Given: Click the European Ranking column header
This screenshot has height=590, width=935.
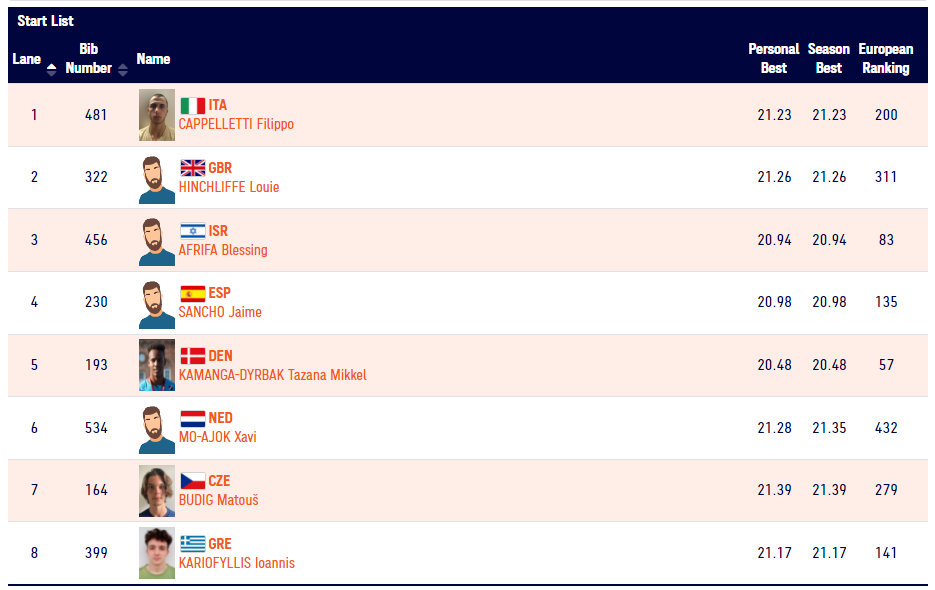Looking at the screenshot, I should point(886,58).
